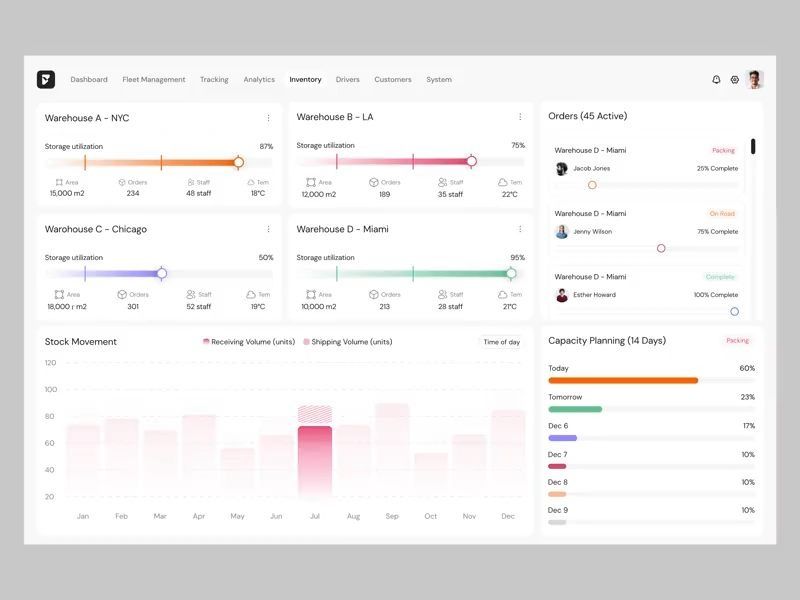800x600 pixels.
Task: Click Area icon in Warehouse C card
Action: (59, 294)
